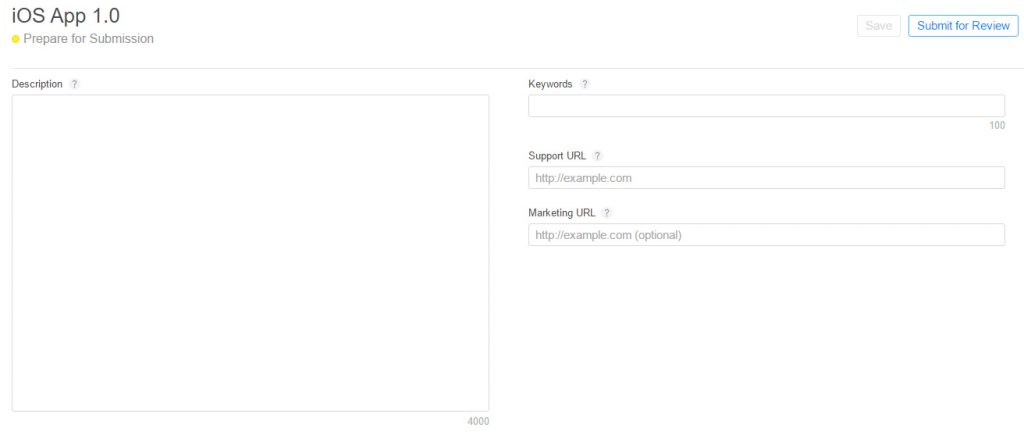The image size is (1024, 446).
Task: Click the 100 character limit counter
Action: pos(996,126)
